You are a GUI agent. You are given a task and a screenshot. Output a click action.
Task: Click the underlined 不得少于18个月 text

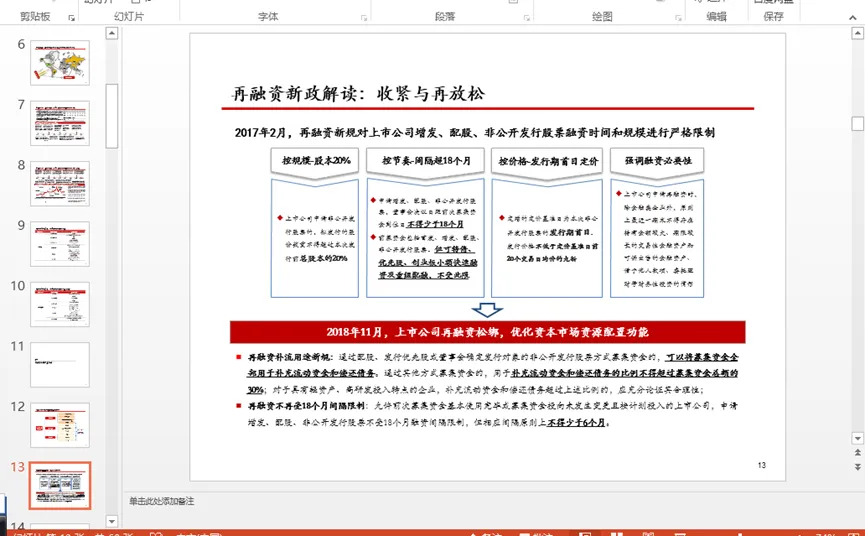tap(435, 224)
